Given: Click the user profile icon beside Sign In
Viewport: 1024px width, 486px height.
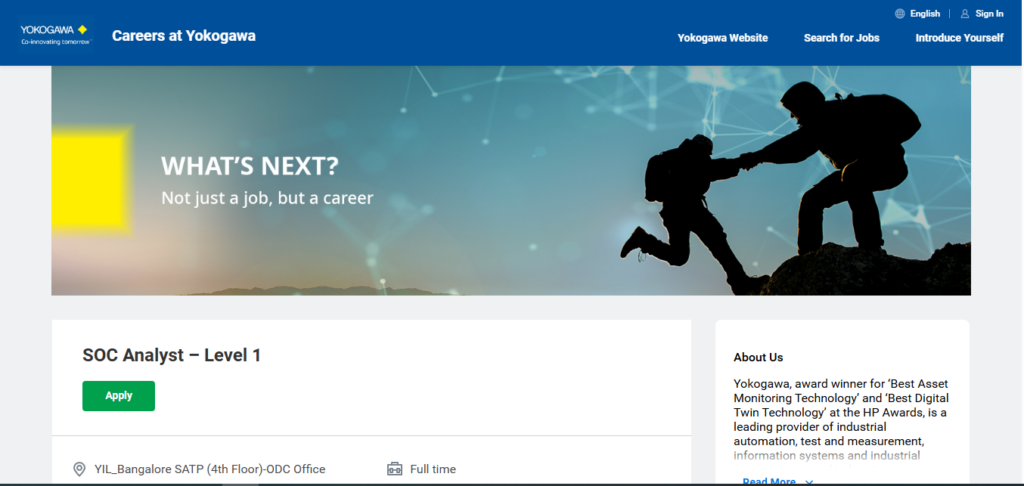Looking at the screenshot, I should (x=965, y=14).
